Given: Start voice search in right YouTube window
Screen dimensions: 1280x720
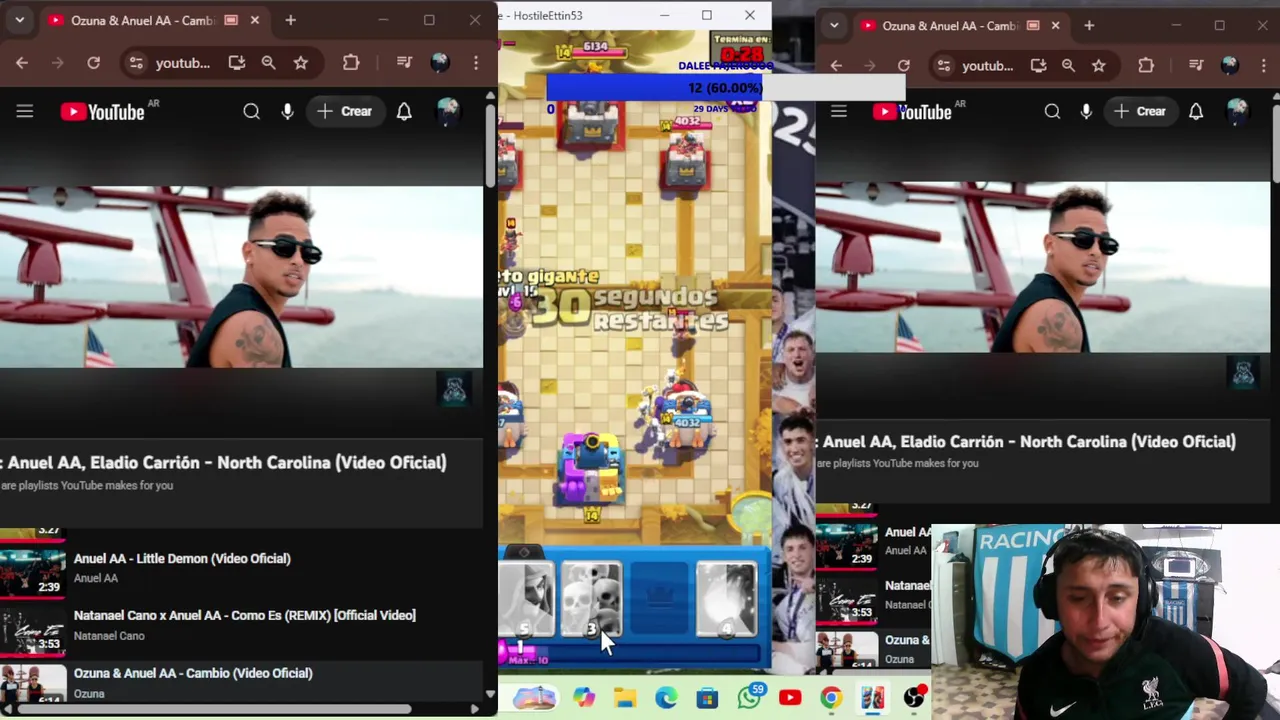Looking at the screenshot, I should (1086, 112).
